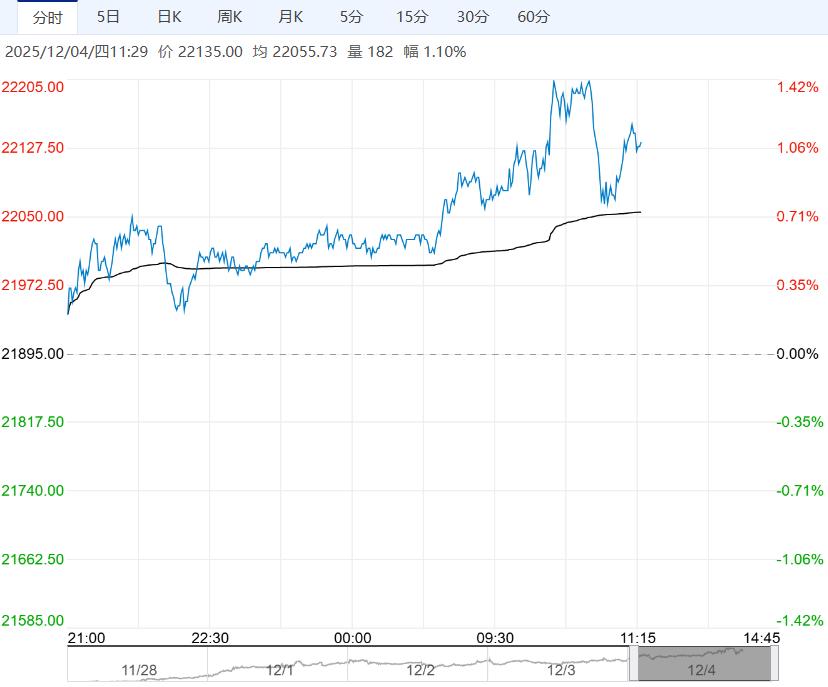Click the price line's latest point
Viewport: 828px width, 687px height.
tap(640, 143)
